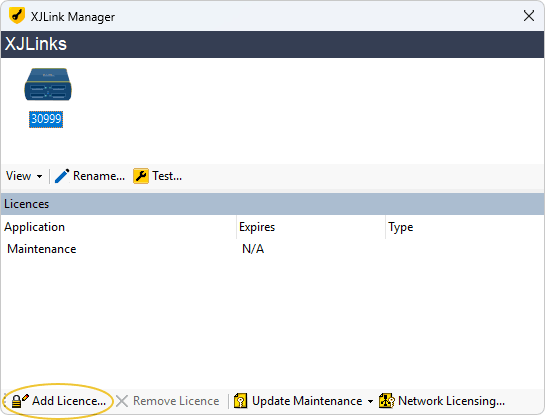The width and height of the screenshot is (545, 420).
Task: Click the Network Licensing icon
Action: (387, 401)
